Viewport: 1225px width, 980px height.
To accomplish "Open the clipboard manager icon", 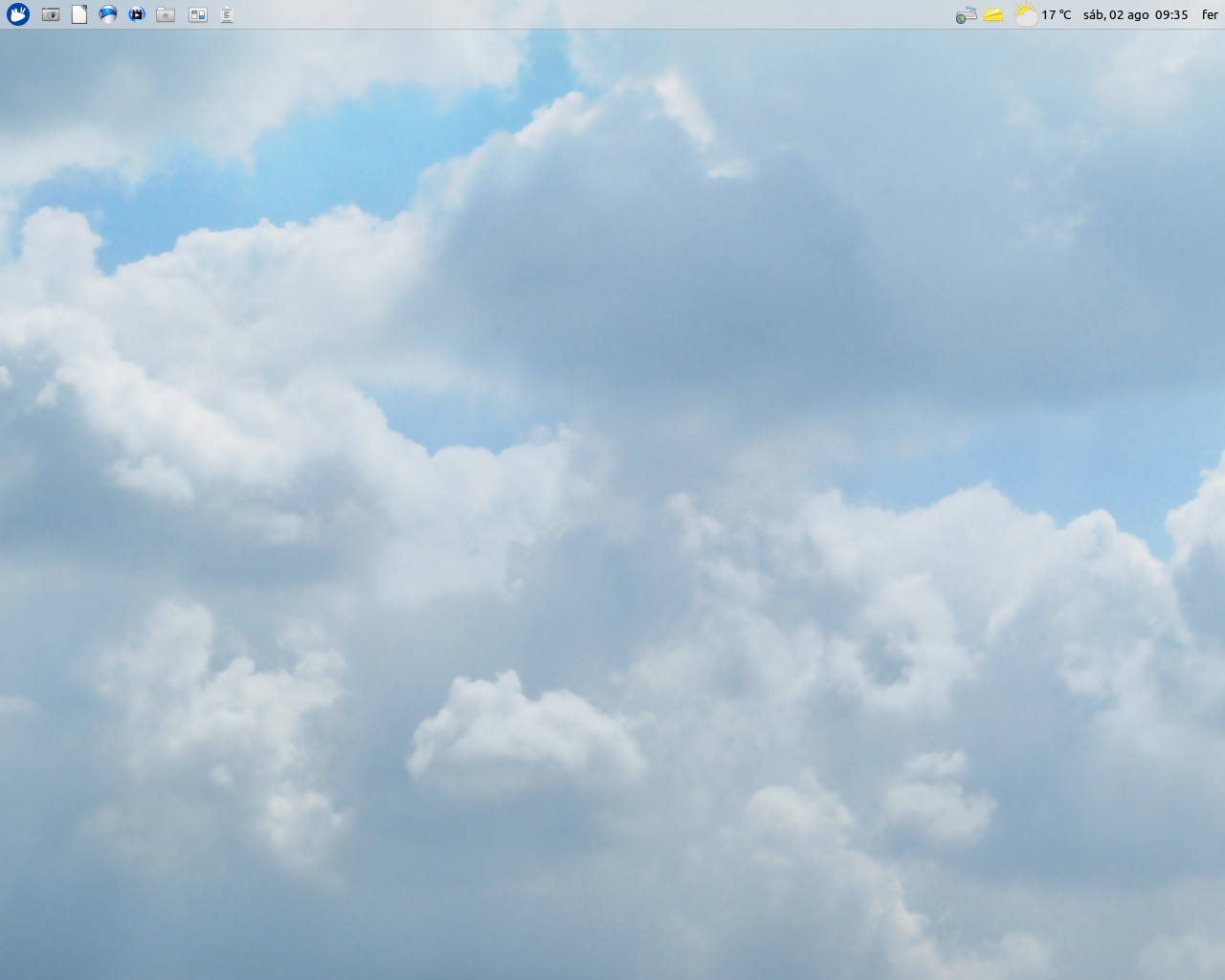I will coord(227,14).
